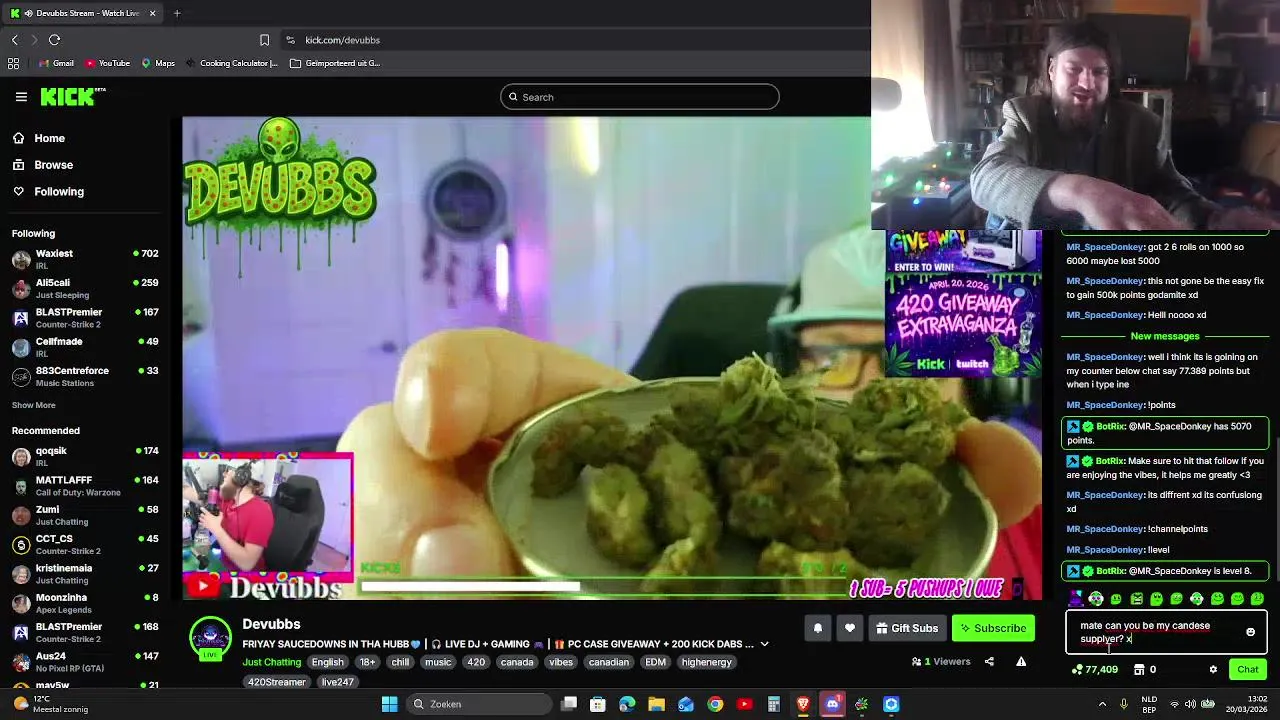This screenshot has height=720, width=1280.
Task: Open the Geïmporteerd bookmarks folder
Action: click(x=335, y=63)
